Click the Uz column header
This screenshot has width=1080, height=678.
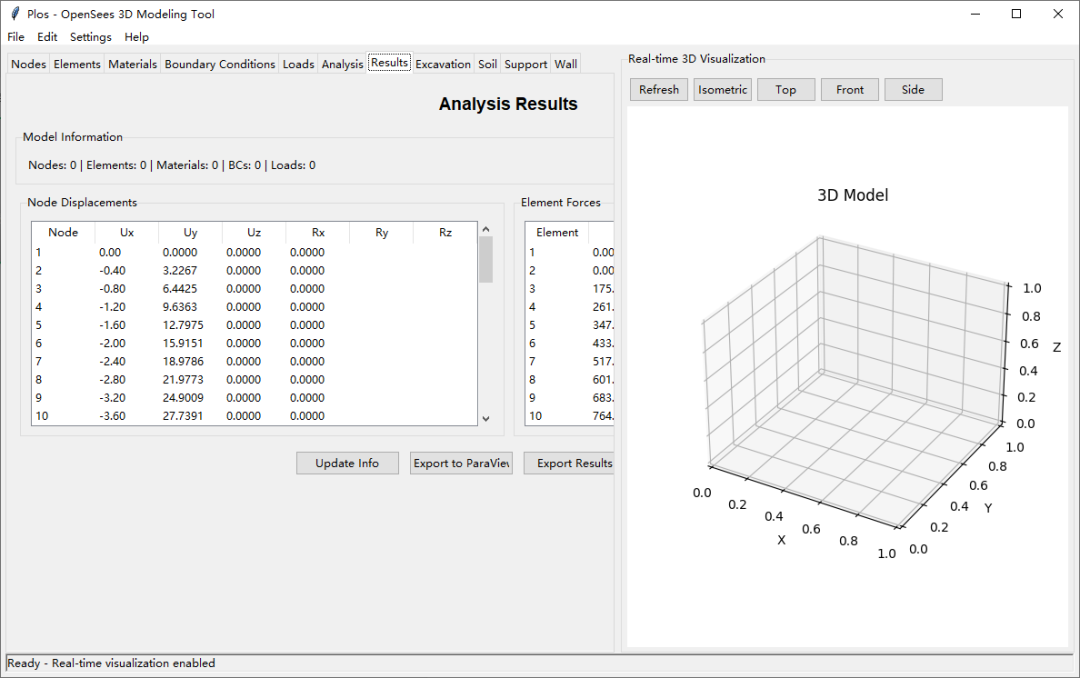[x=254, y=233]
